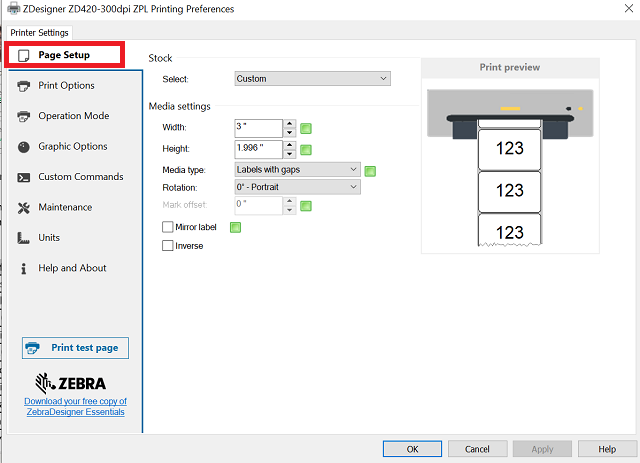Toggle the Inverse checkbox

167,246
